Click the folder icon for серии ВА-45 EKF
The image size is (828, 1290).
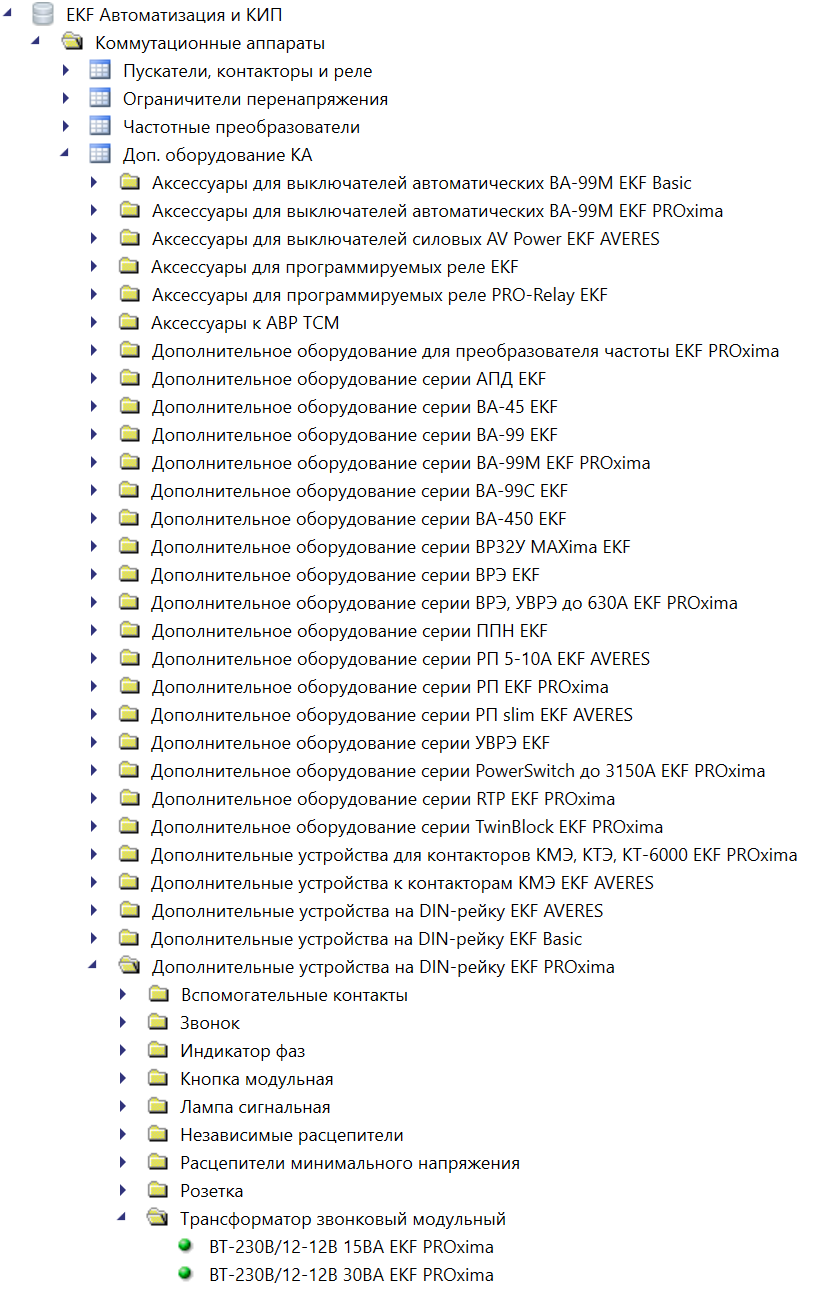128,407
